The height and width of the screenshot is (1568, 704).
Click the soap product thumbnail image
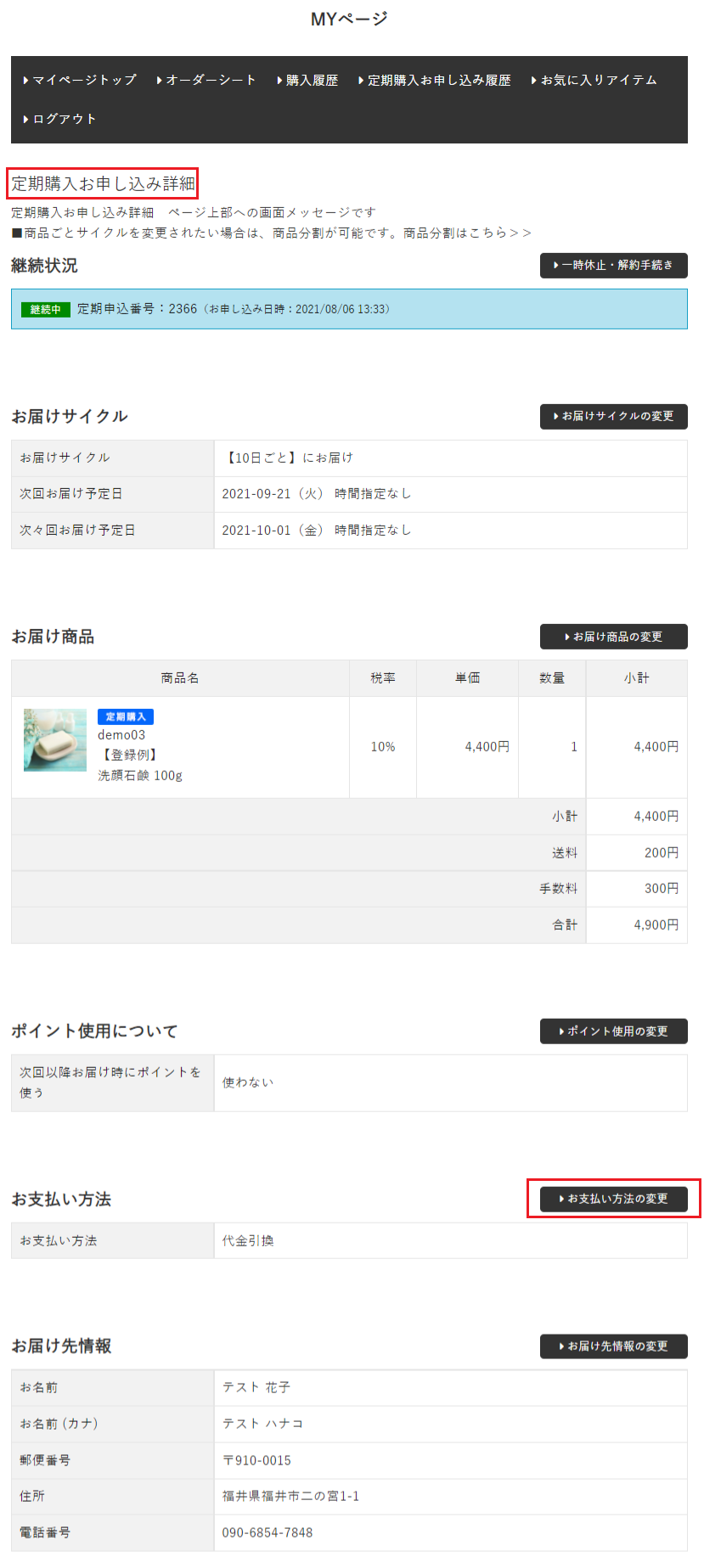coord(55,740)
